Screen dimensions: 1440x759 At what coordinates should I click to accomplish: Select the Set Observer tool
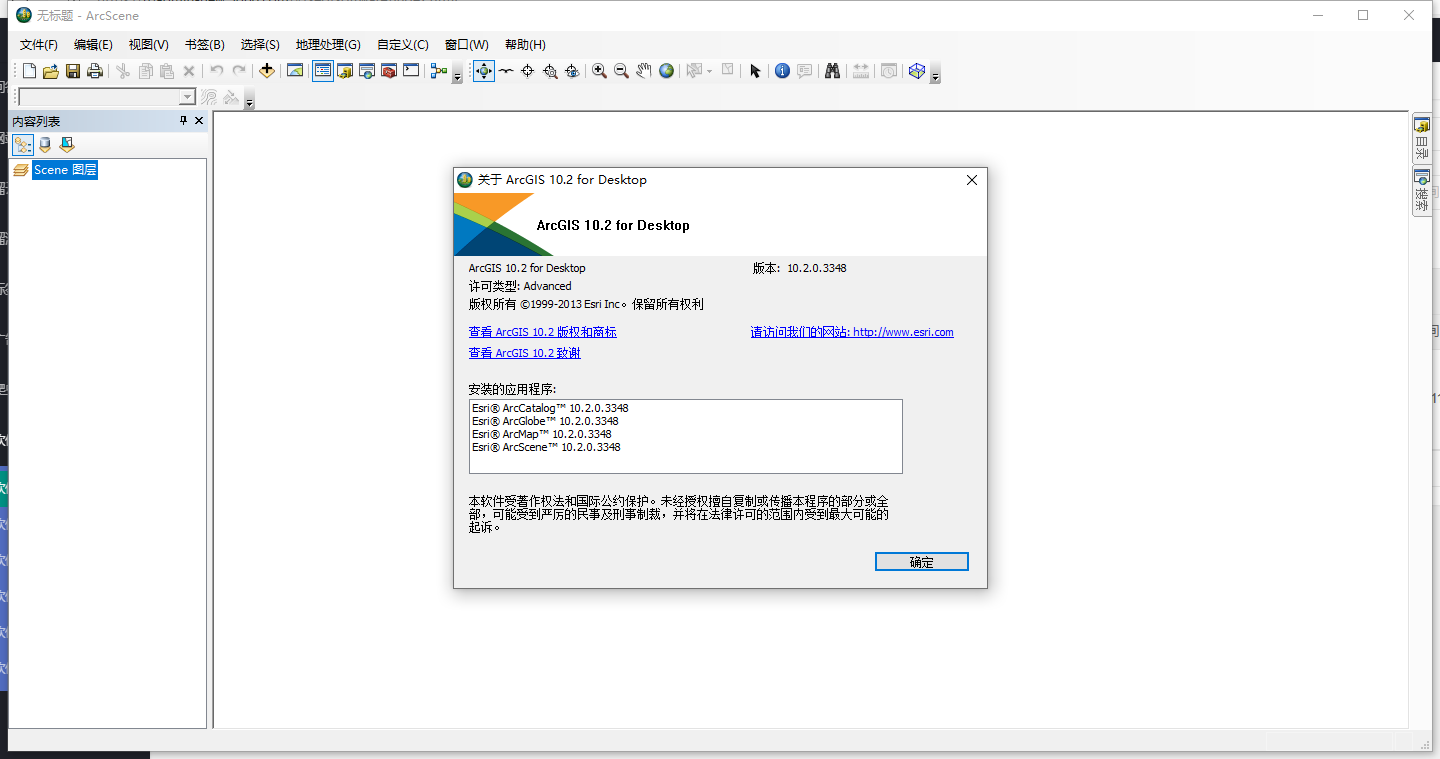pyautogui.click(x=572, y=71)
